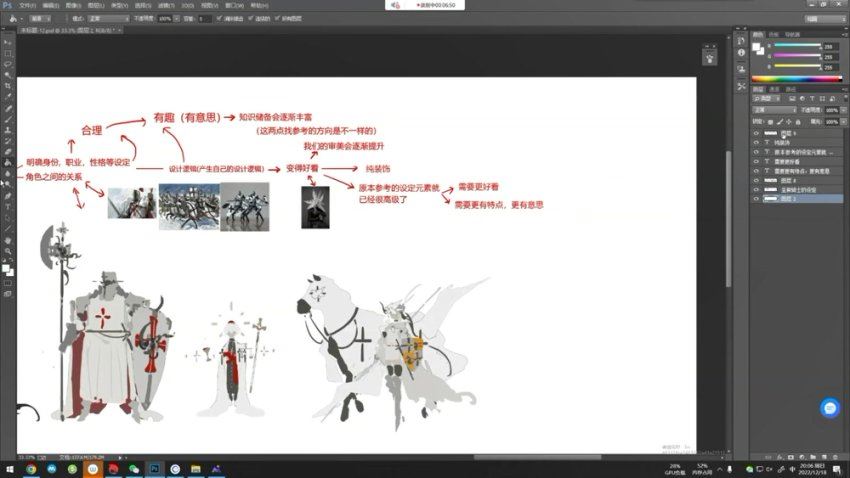Select the Zoom tool in toolbar
850x478 pixels.
pyautogui.click(x=8, y=252)
